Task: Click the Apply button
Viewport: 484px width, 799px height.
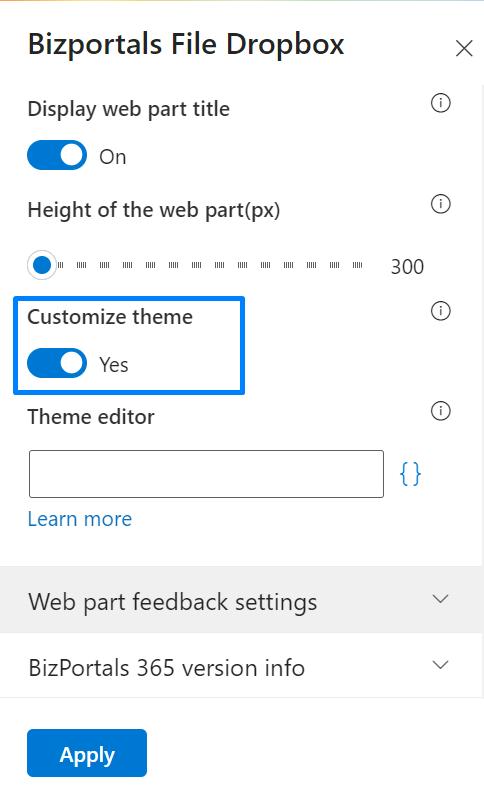Action: click(87, 753)
